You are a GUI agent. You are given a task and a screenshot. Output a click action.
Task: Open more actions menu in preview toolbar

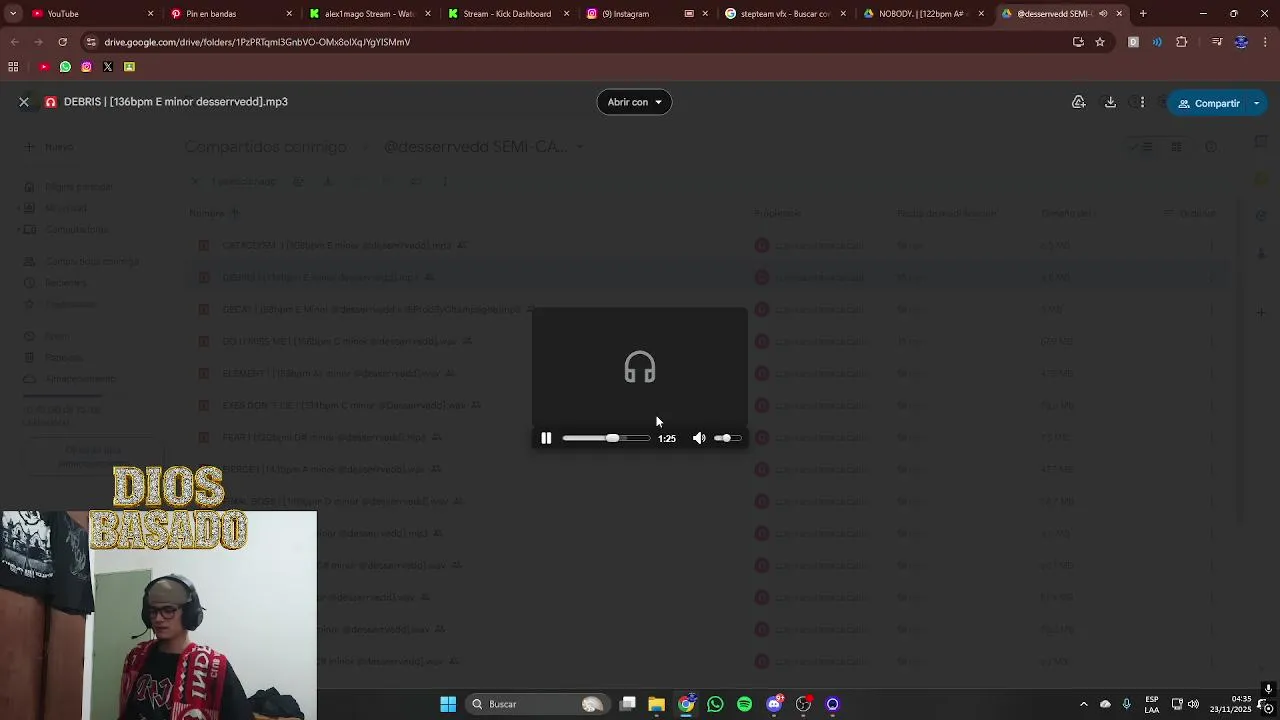point(1142,102)
